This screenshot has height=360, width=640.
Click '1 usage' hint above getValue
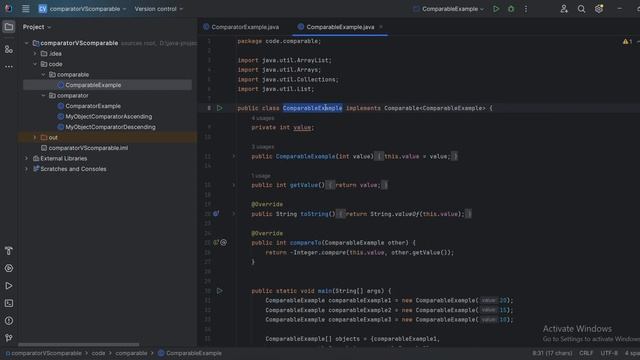point(261,176)
